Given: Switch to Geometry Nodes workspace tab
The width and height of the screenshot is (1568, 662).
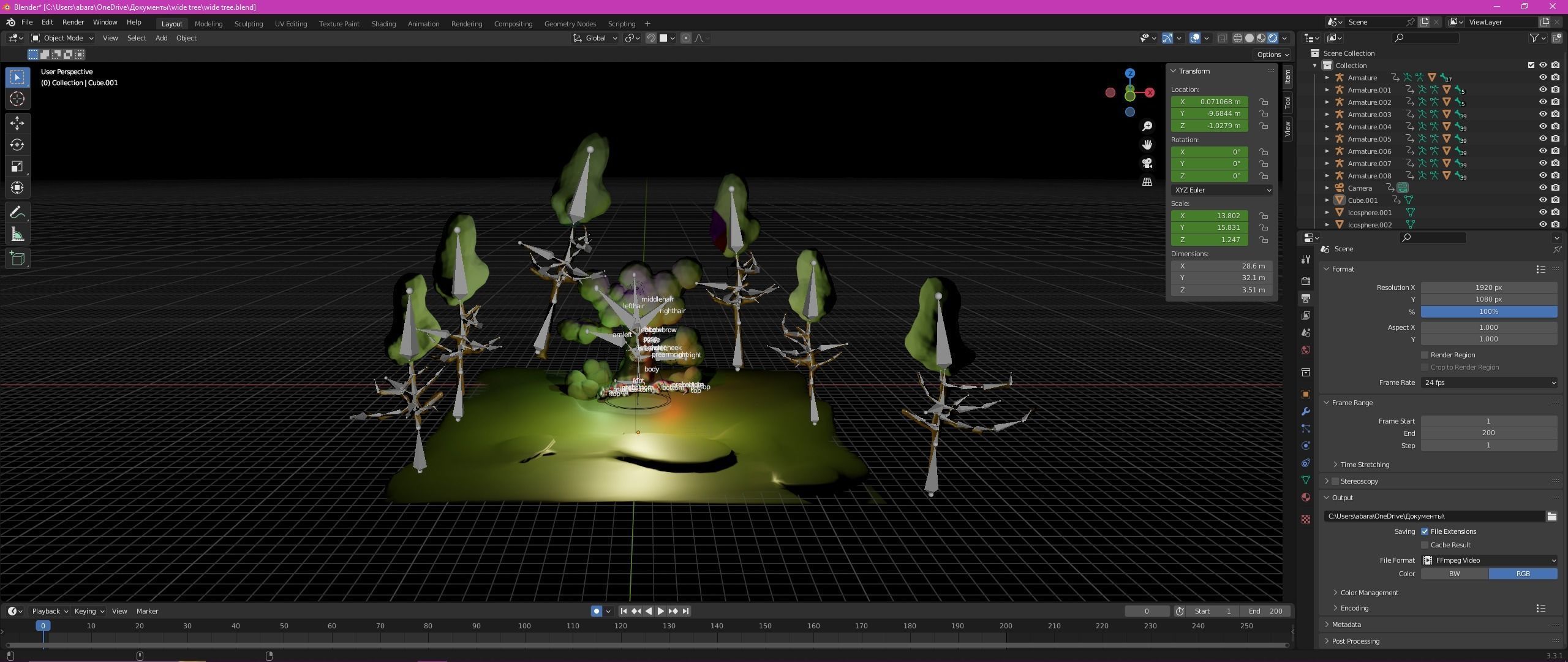Looking at the screenshot, I should [x=570, y=24].
